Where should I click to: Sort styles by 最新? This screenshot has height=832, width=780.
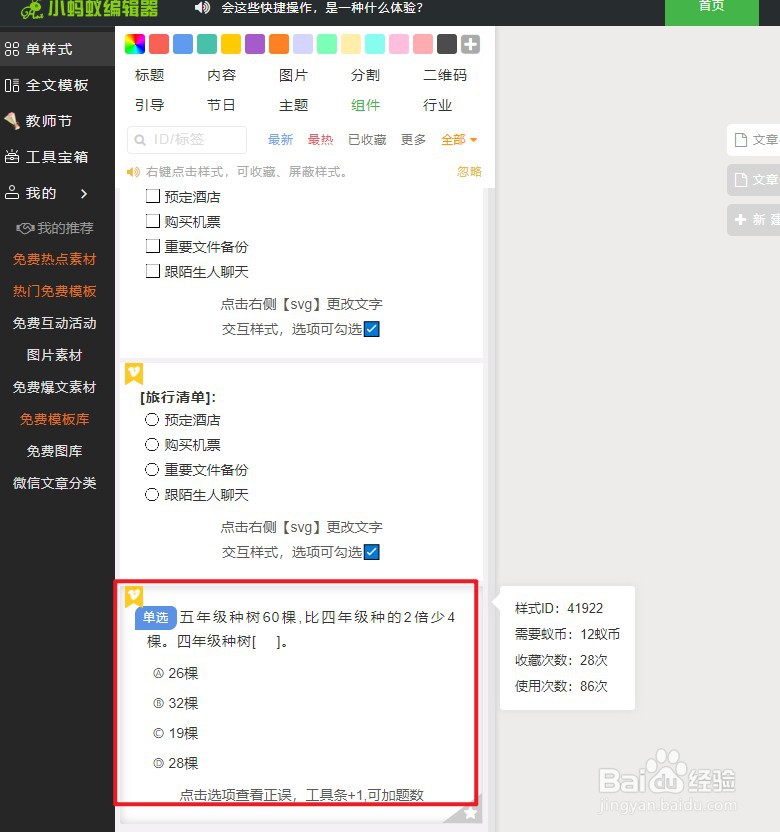click(x=280, y=140)
